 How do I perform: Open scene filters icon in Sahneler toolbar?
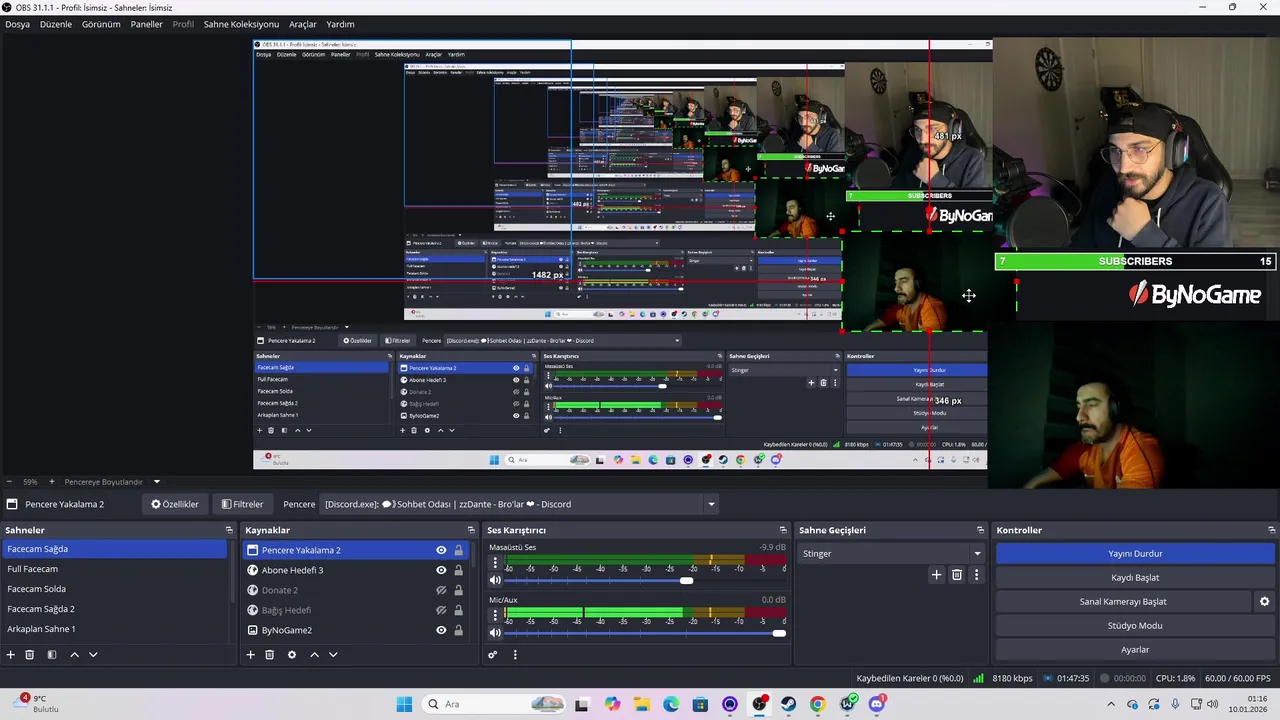(52, 655)
